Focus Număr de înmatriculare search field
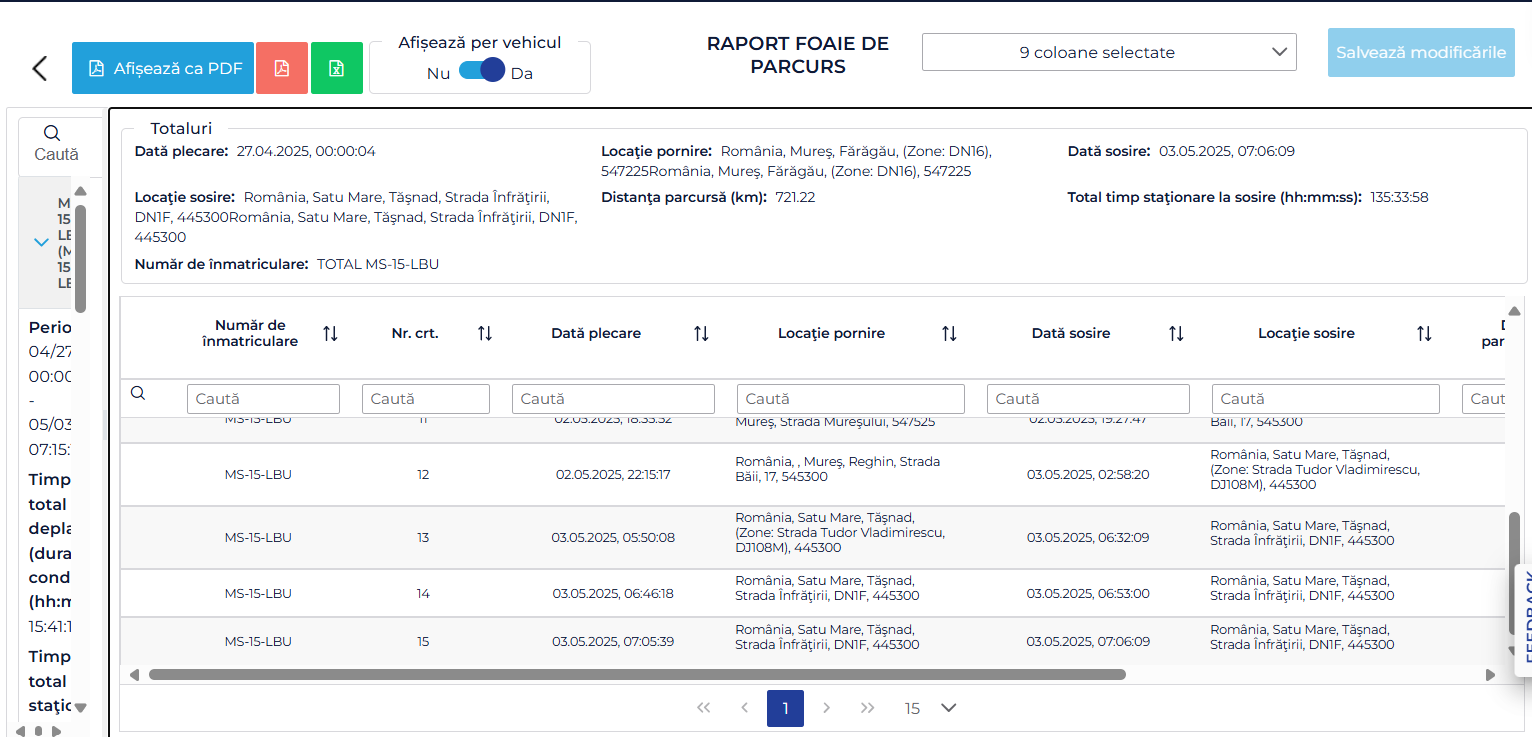This screenshot has height=737, width=1532. 263,398
